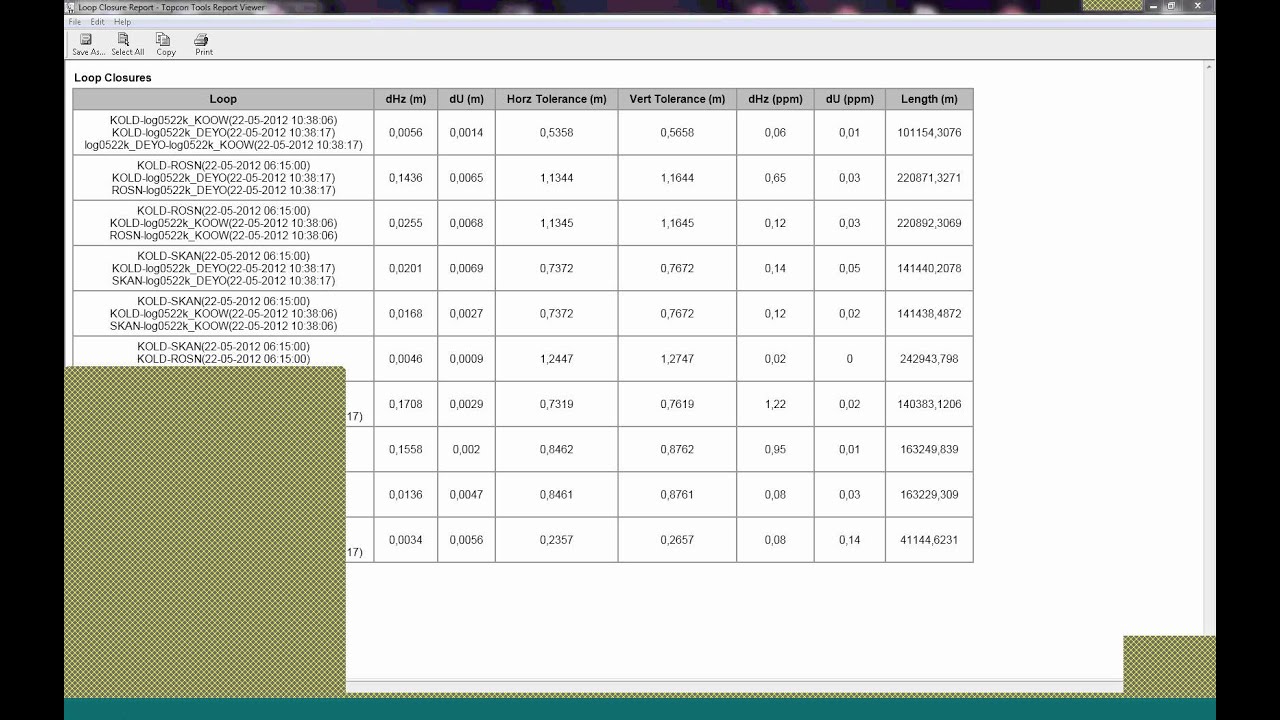
Task: Open the Help menu
Action: pos(122,21)
